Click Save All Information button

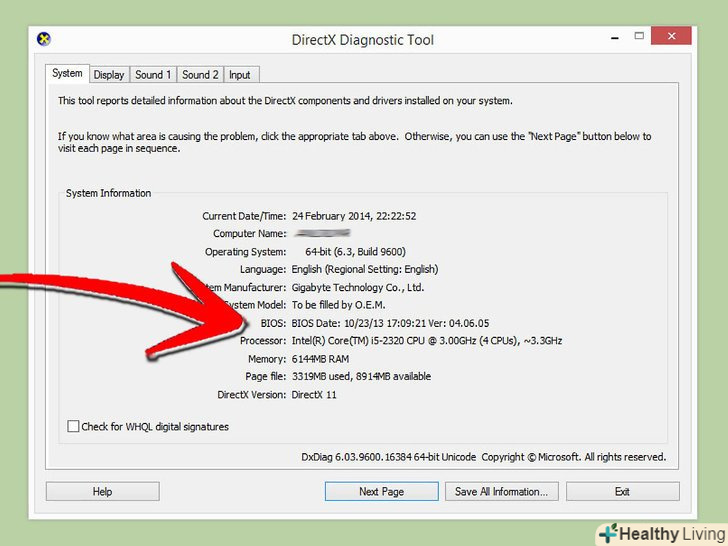click(x=501, y=492)
